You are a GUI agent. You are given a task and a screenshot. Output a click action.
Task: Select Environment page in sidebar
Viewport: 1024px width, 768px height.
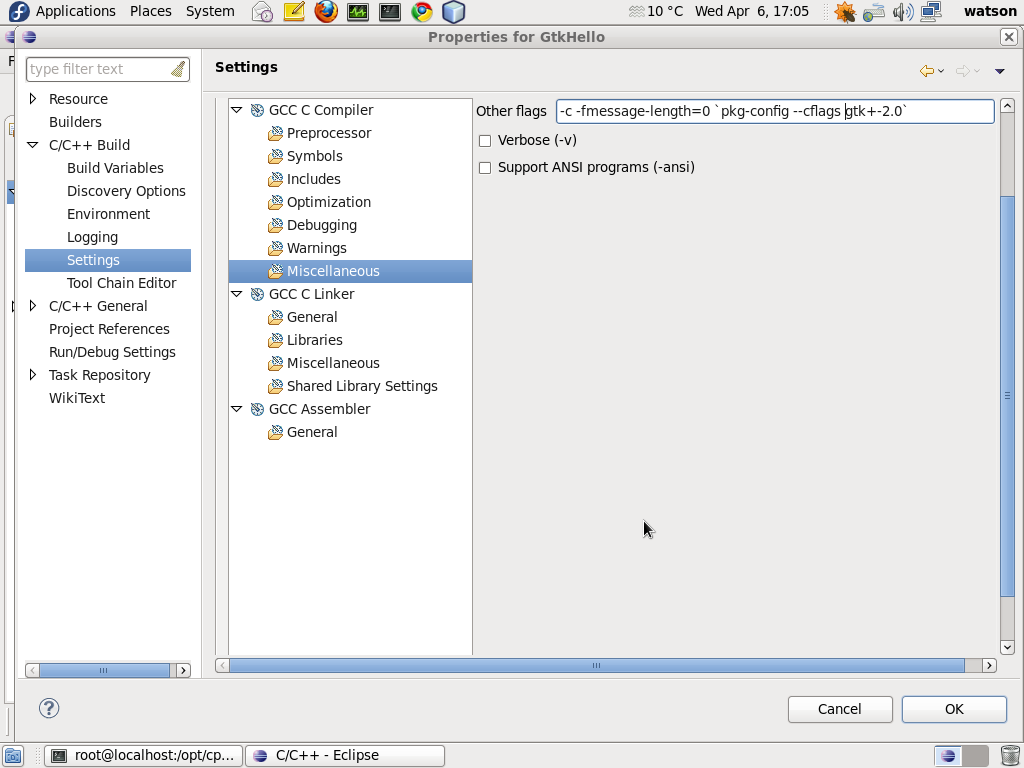108,214
